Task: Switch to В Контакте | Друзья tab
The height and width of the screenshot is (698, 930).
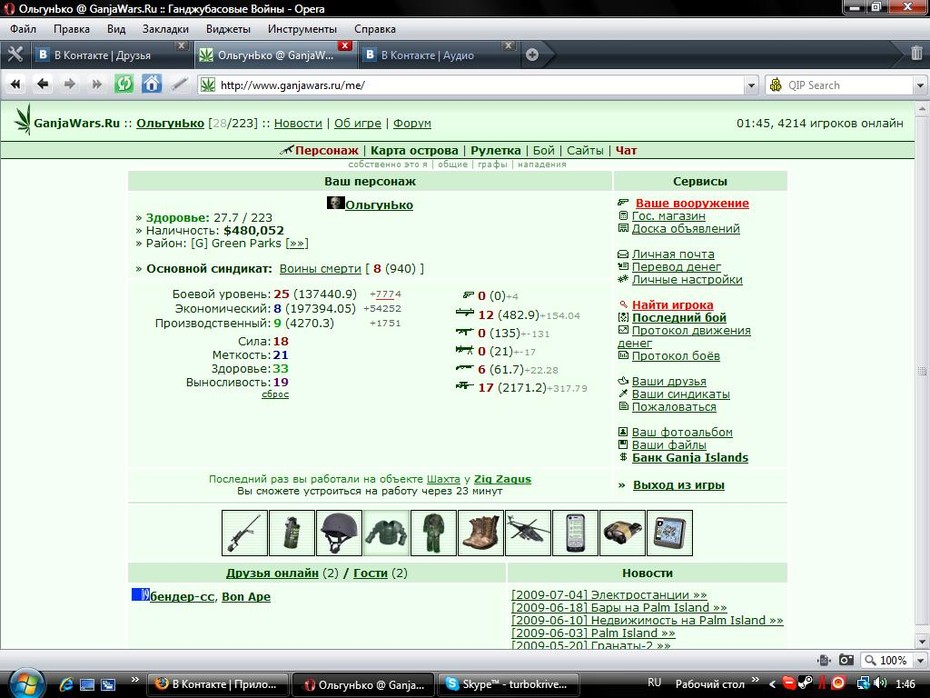Action: pyautogui.click(x=110, y=55)
